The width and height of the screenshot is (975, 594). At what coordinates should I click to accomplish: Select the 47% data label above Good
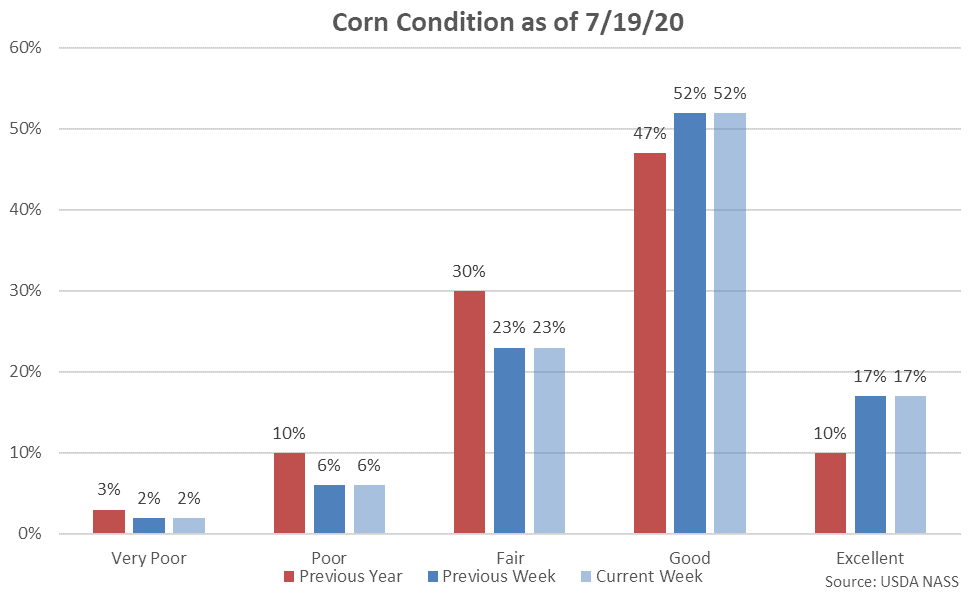click(650, 133)
